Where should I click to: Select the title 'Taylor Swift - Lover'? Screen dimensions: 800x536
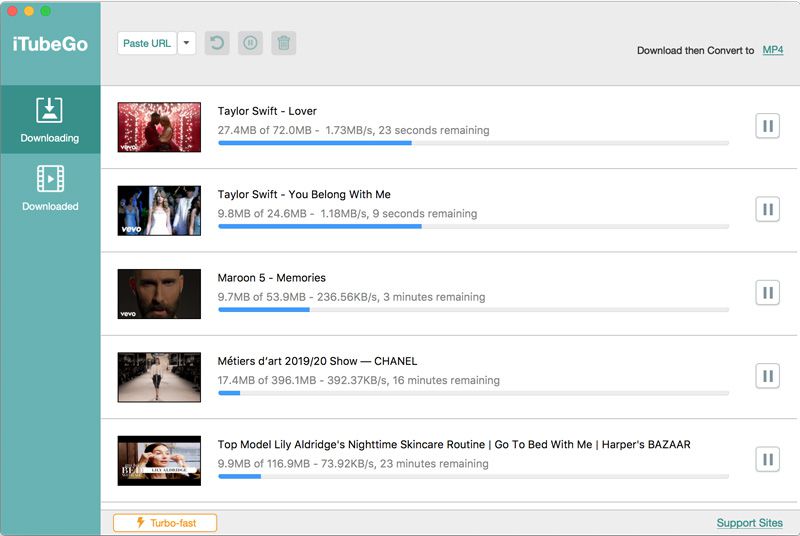(x=267, y=111)
